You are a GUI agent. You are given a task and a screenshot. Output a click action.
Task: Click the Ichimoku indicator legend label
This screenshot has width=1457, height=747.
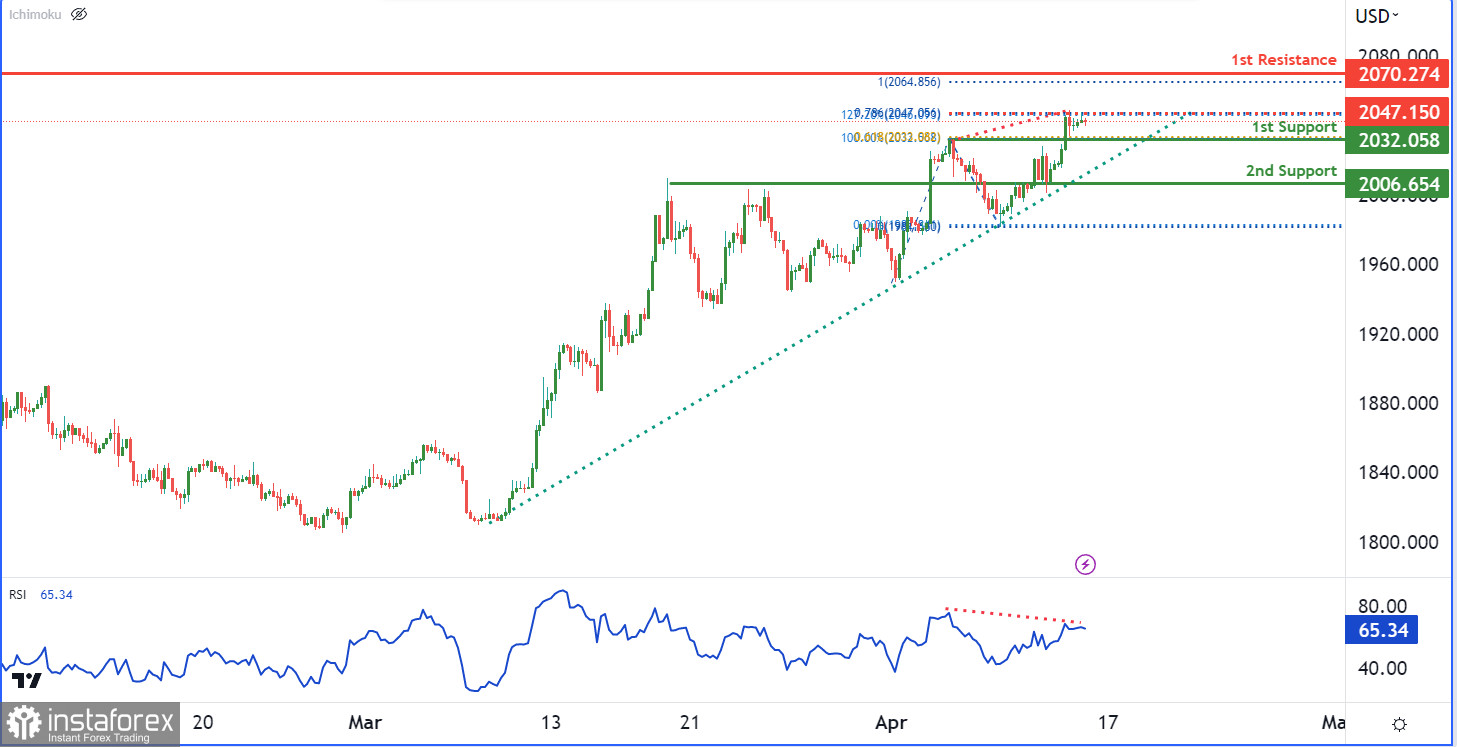(35, 14)
